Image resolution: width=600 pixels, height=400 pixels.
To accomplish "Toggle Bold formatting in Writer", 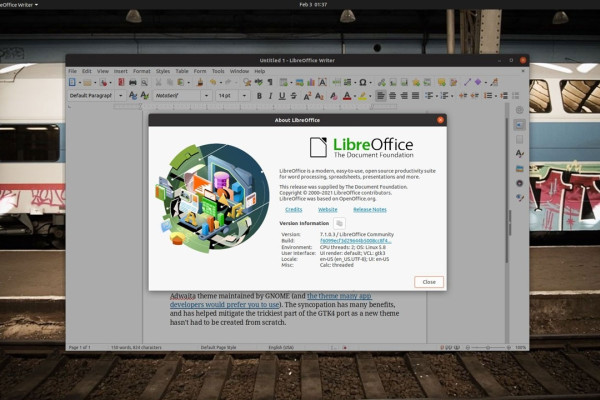I will pos(259,96).
